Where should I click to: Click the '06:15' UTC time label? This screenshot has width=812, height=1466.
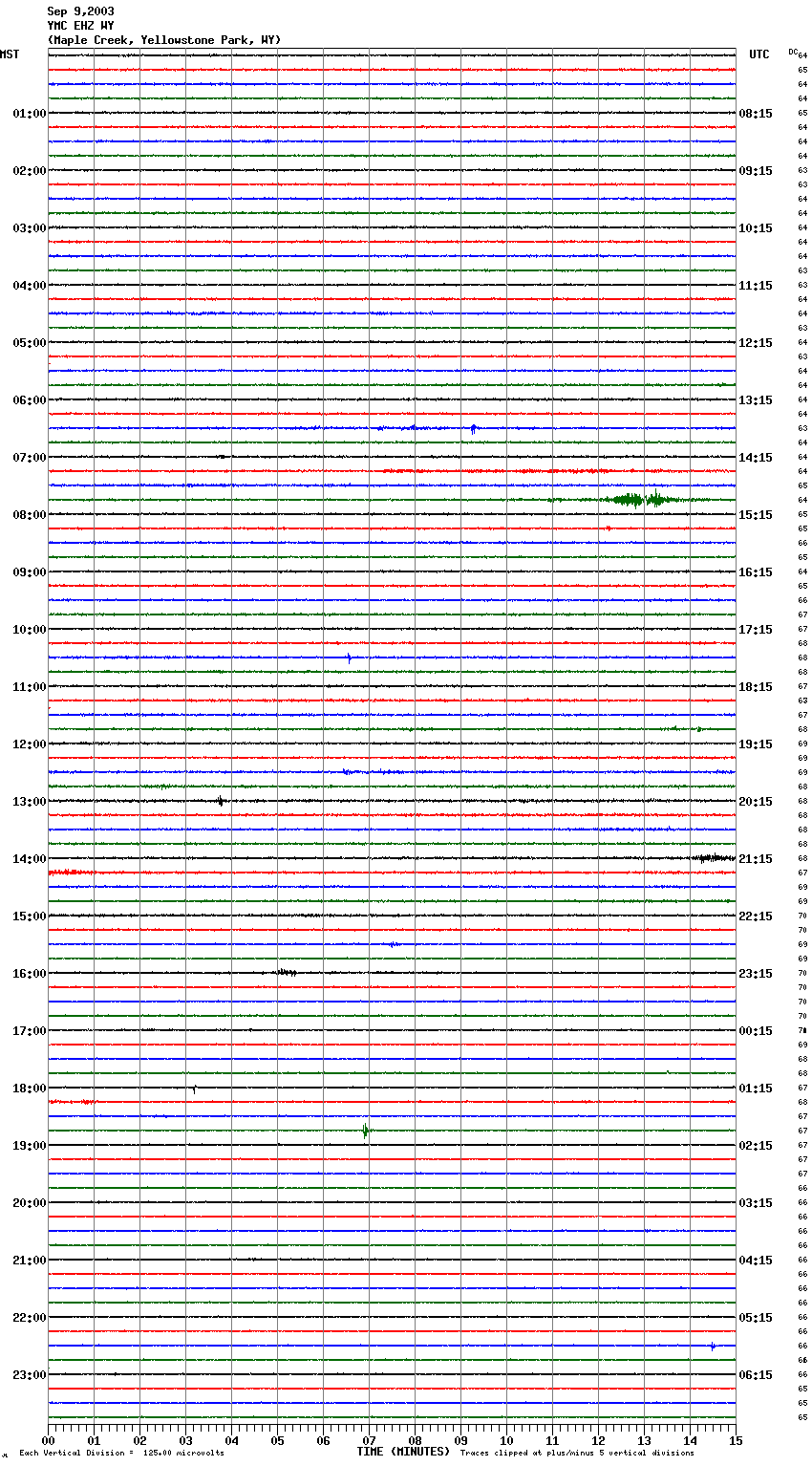tap(756, 1375)
